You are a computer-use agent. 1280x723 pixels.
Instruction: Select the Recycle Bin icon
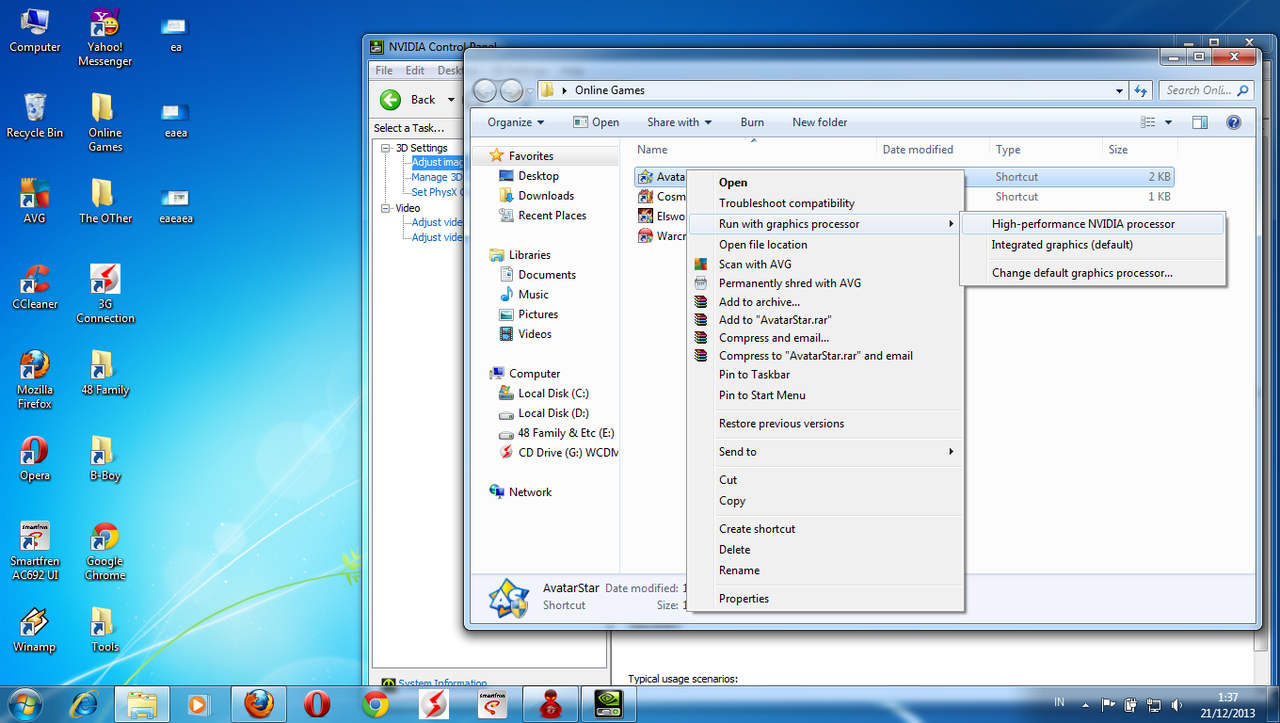(35, 115)
